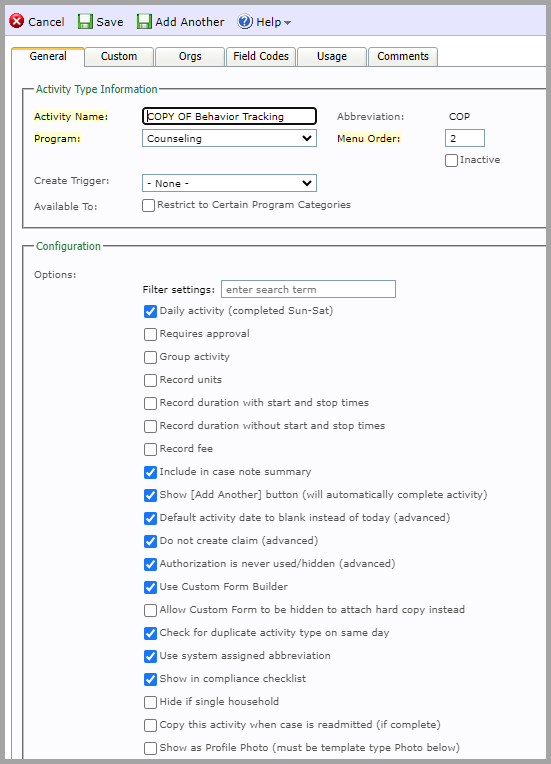This screenshot has width=551, height=764.
Task: Switch to the Custom tab
Action: click(x=119, y=57)
